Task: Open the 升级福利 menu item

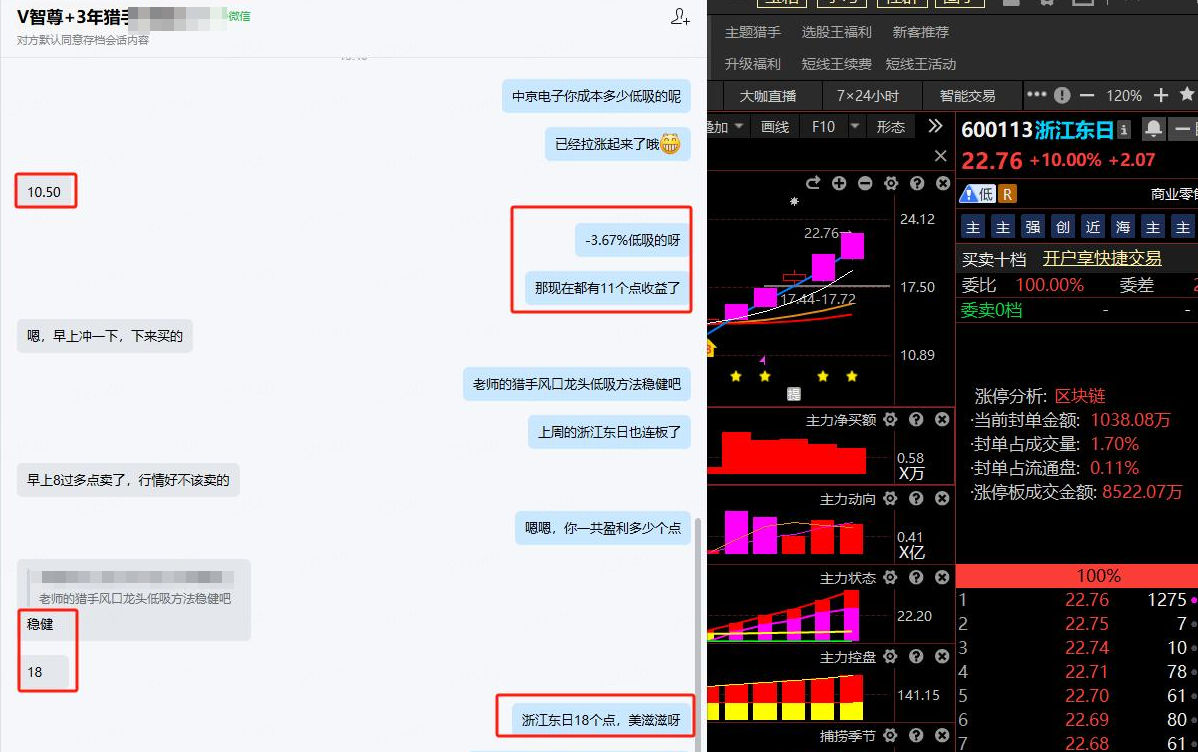Action: click(753, 64)
